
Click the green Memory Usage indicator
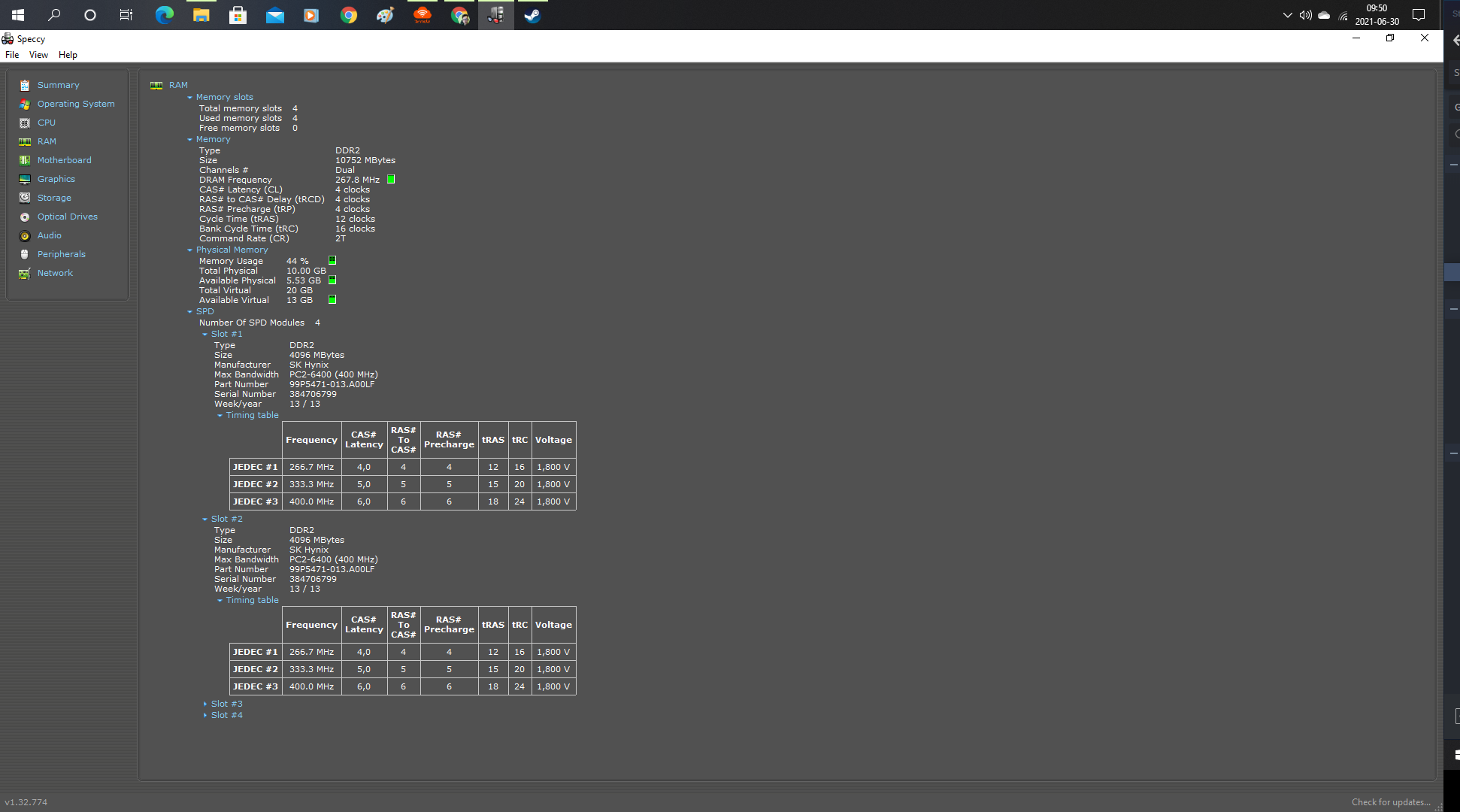coord(332,261)
